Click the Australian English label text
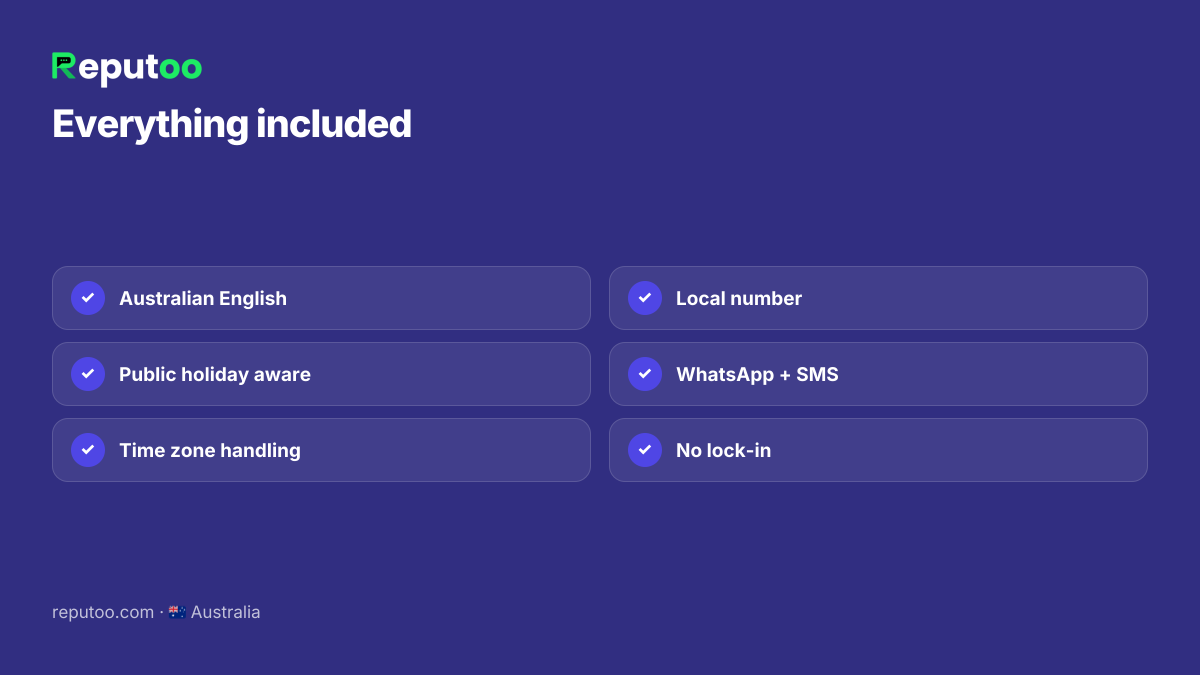 click(x=203, y=298)
